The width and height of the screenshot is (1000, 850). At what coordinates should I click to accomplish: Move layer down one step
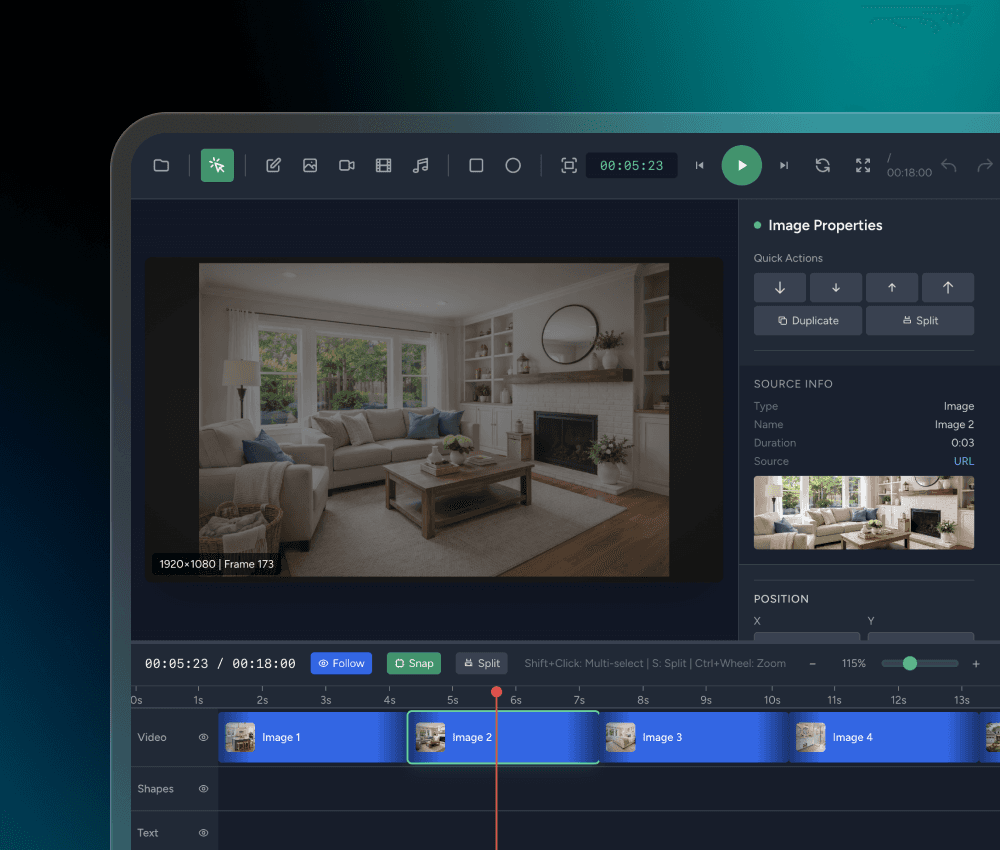(836, 288)
